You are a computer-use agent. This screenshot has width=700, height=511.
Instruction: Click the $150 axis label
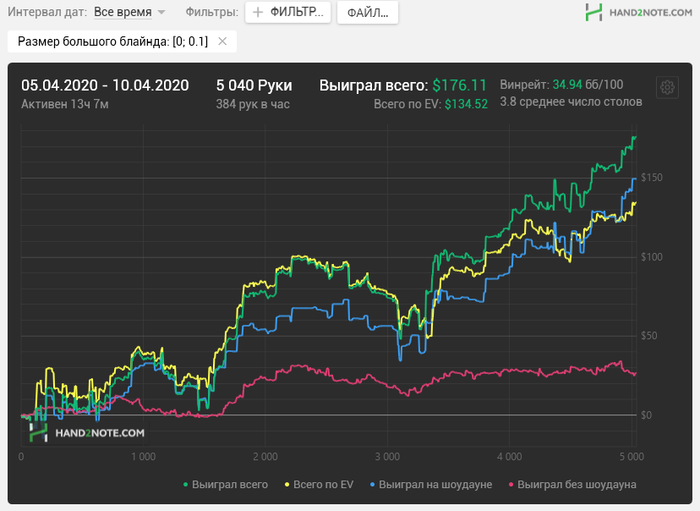652,178
